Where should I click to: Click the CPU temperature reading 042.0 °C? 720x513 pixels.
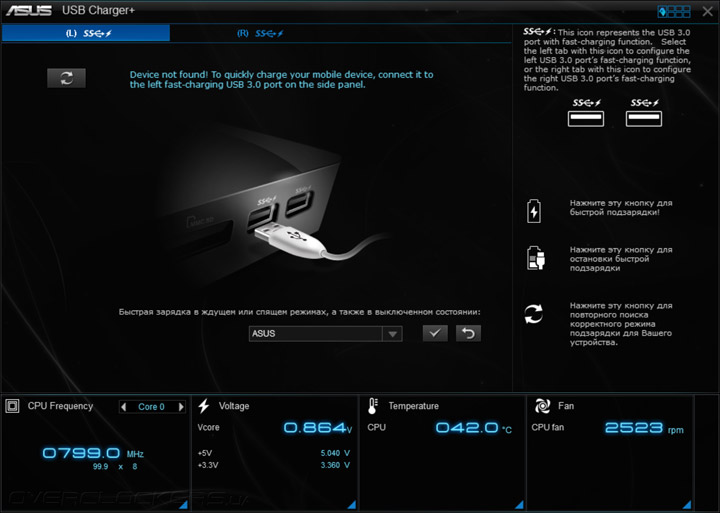473,428
